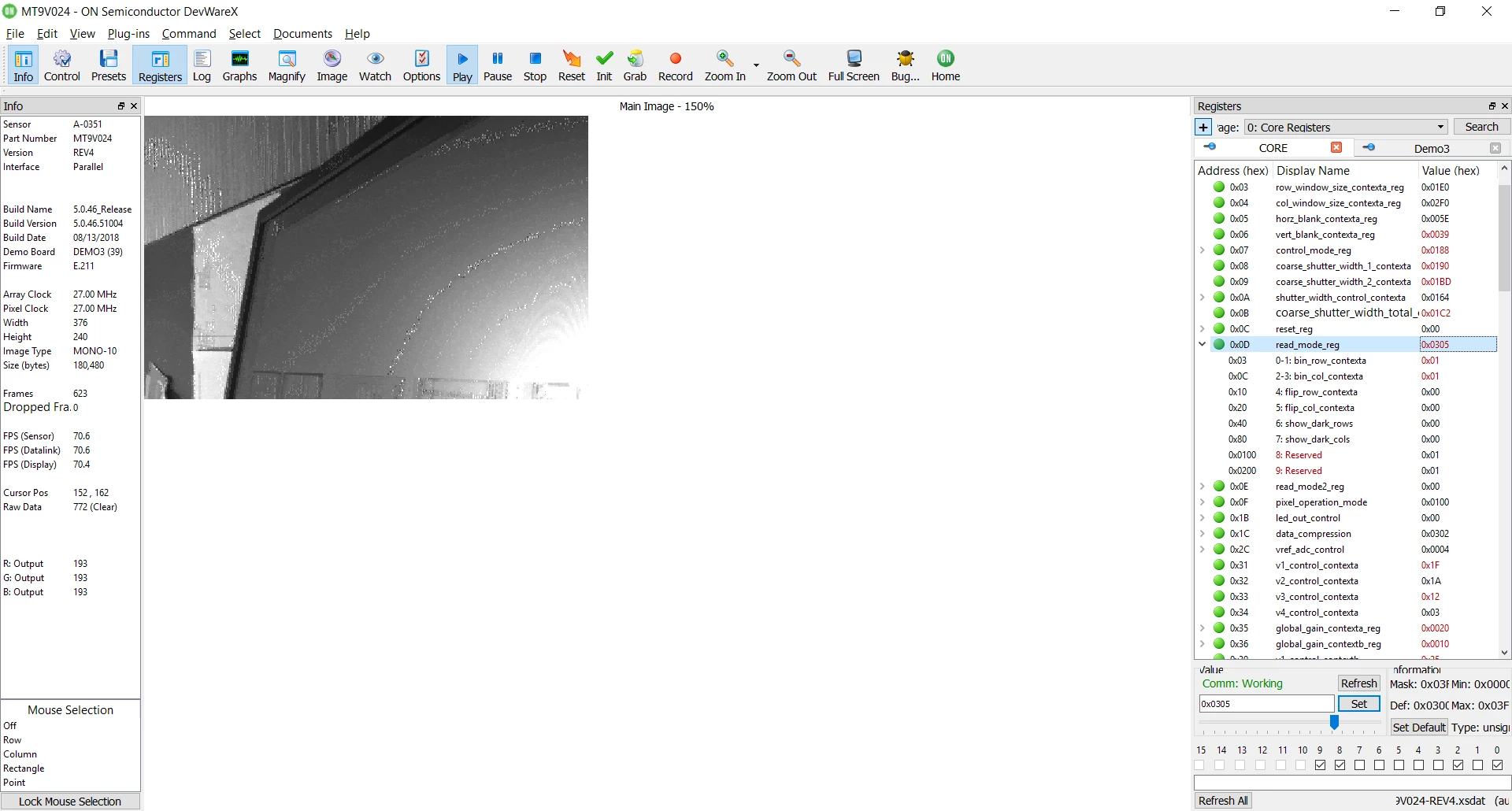Switch to the Demo3 tab
1512x811 pixels.
pos(1431,148)
